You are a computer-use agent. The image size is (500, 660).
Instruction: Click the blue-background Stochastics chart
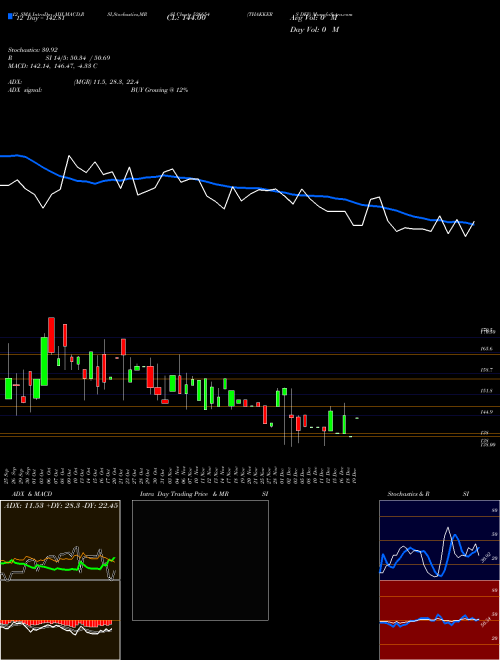pos(439,540)
